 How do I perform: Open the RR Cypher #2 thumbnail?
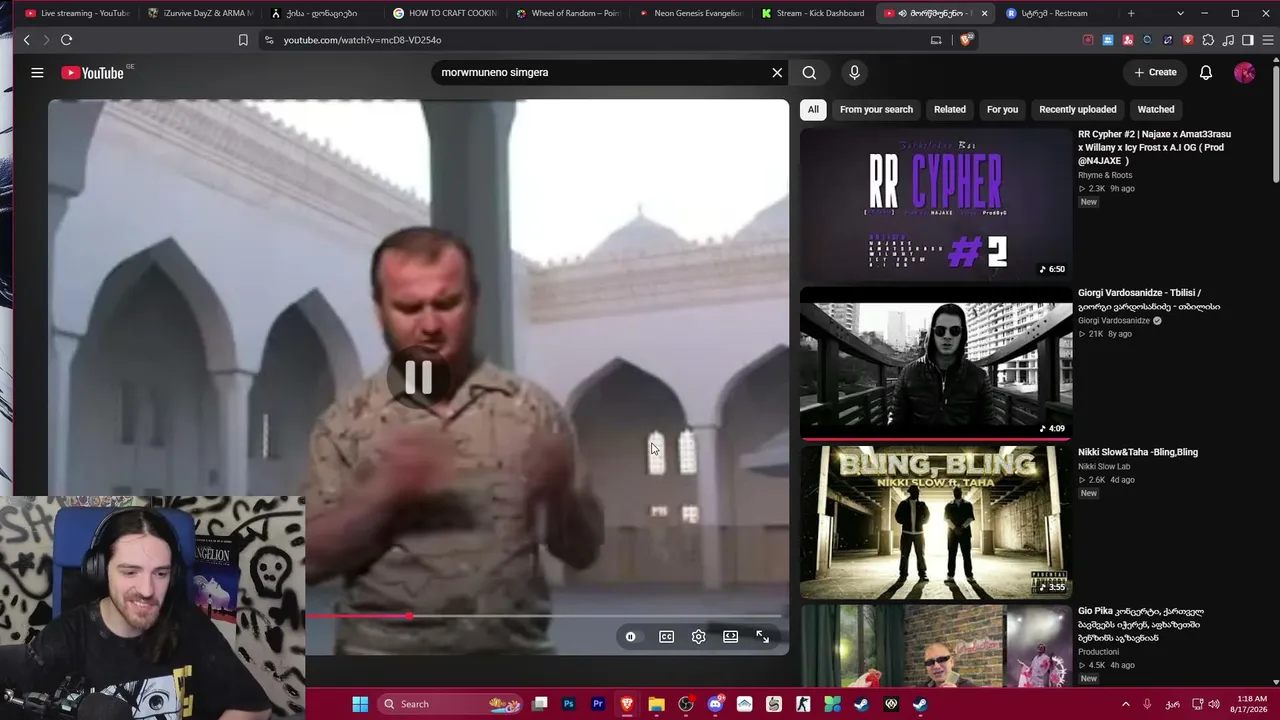click(x=936, y=205)
